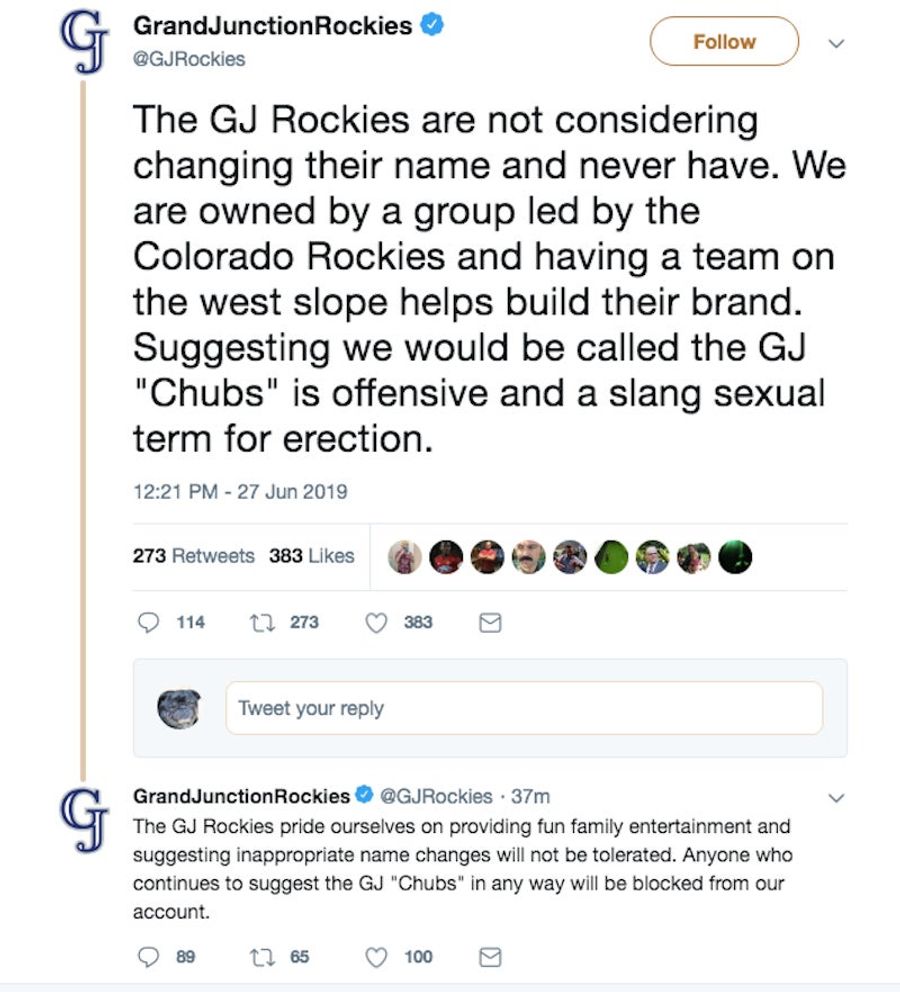The width and height of the screenshot is (900, 992).
Task: Open the 383 Likes list
Action: point(312,555)
